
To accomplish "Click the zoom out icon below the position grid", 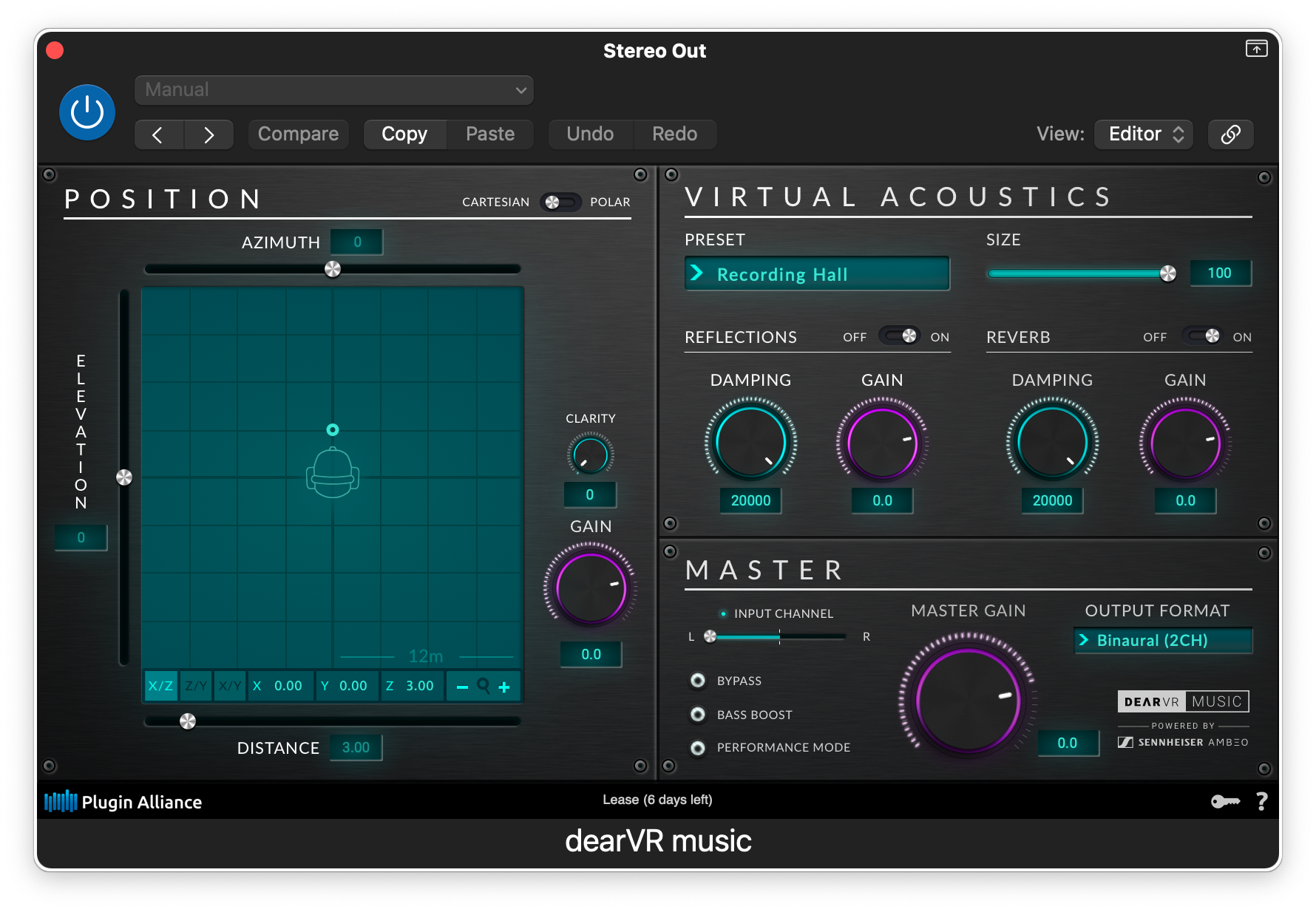I will 463,686.
